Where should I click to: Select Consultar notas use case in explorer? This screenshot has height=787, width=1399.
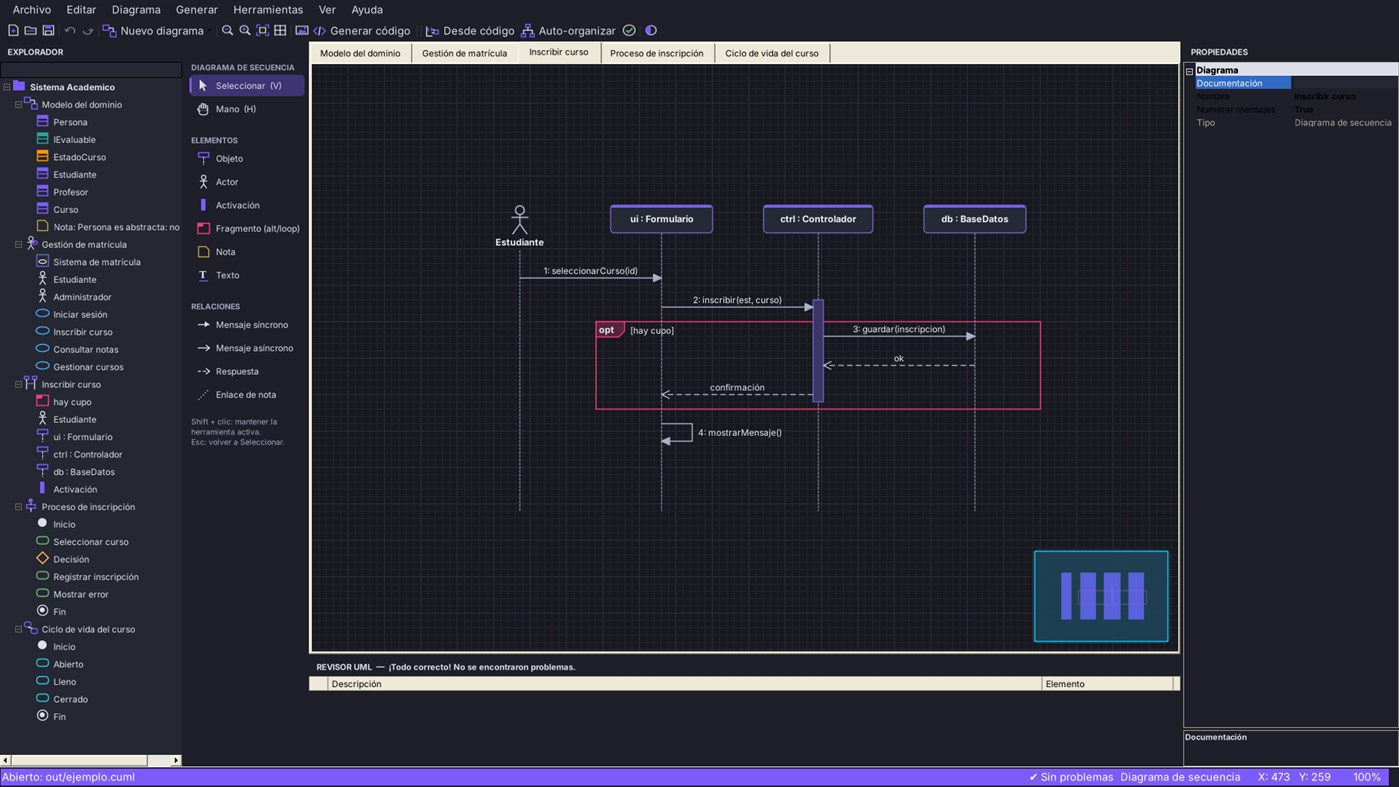85,350
